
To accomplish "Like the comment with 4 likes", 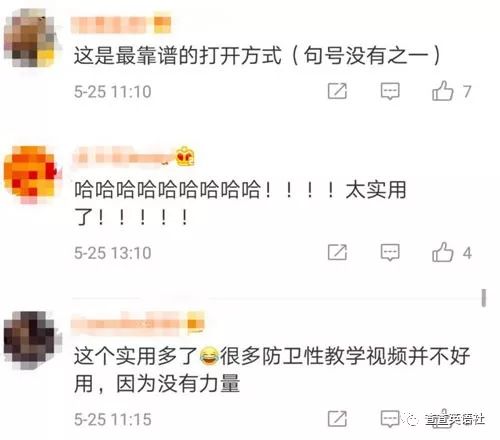I will (x=443, y=252).
